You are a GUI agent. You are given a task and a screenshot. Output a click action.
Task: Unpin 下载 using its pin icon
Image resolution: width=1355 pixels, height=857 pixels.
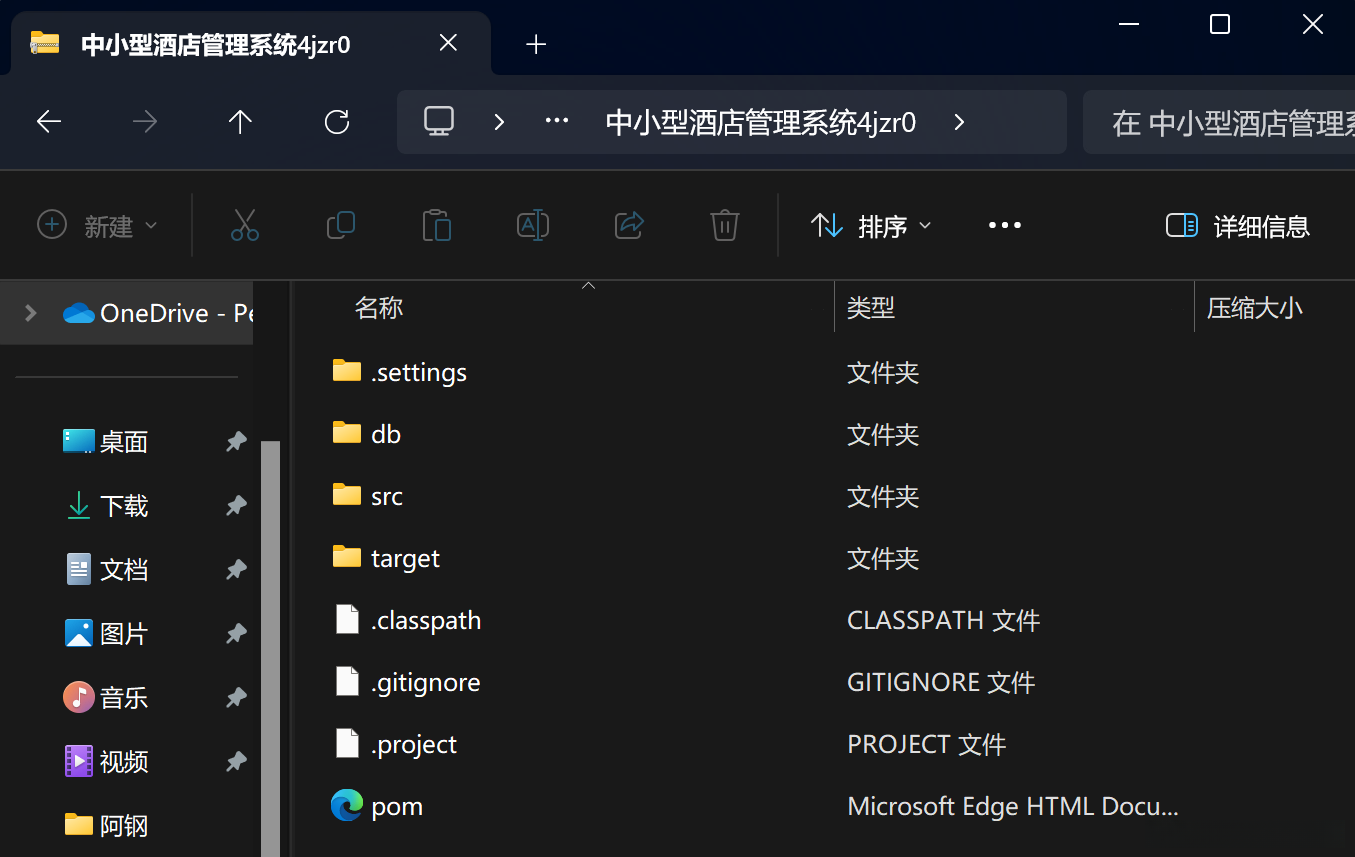236,506
